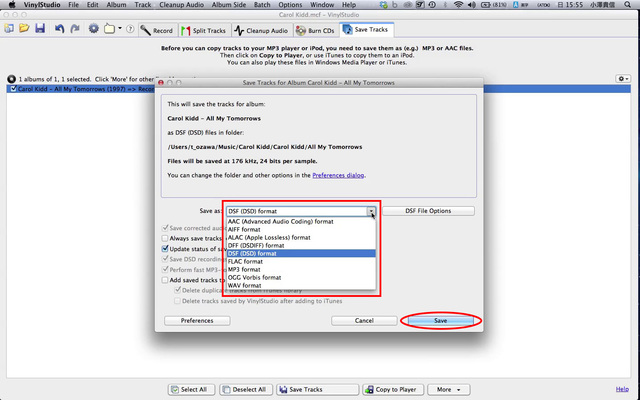Open the Burn CDs tab
Viewport: 640px width, 400px height.
316,31
